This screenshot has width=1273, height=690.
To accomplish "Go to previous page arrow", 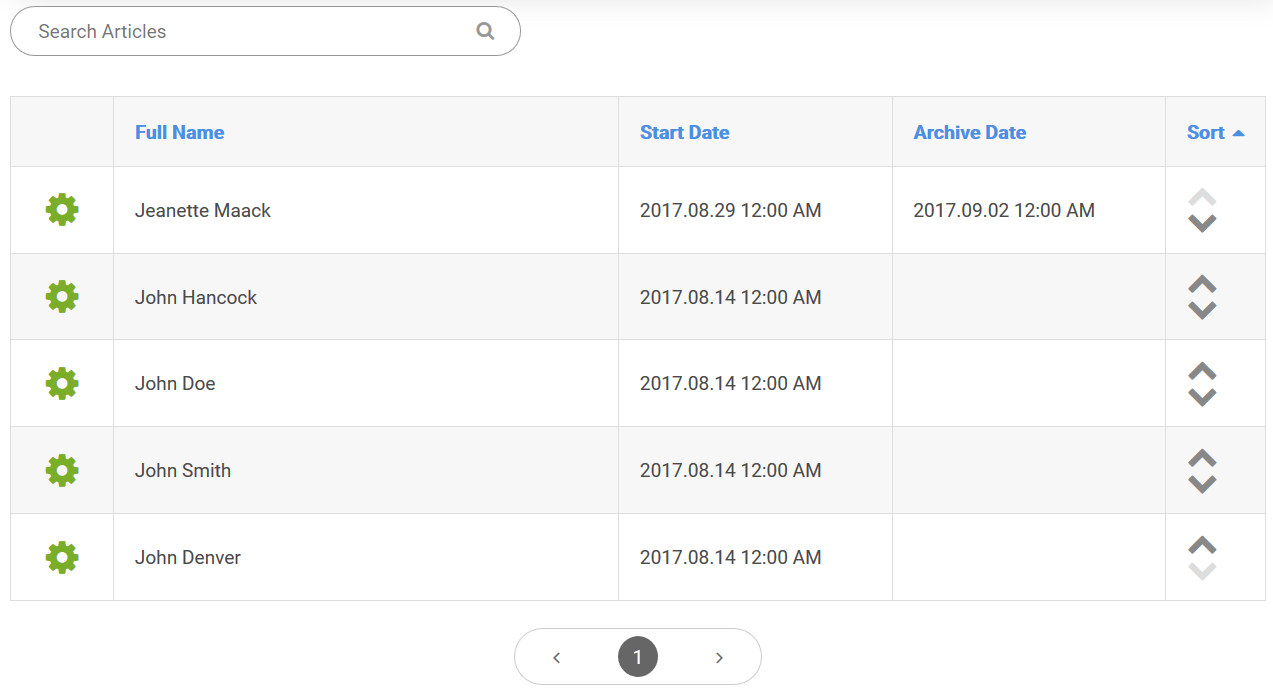I will pyautogui.click(x=557, y=657).
